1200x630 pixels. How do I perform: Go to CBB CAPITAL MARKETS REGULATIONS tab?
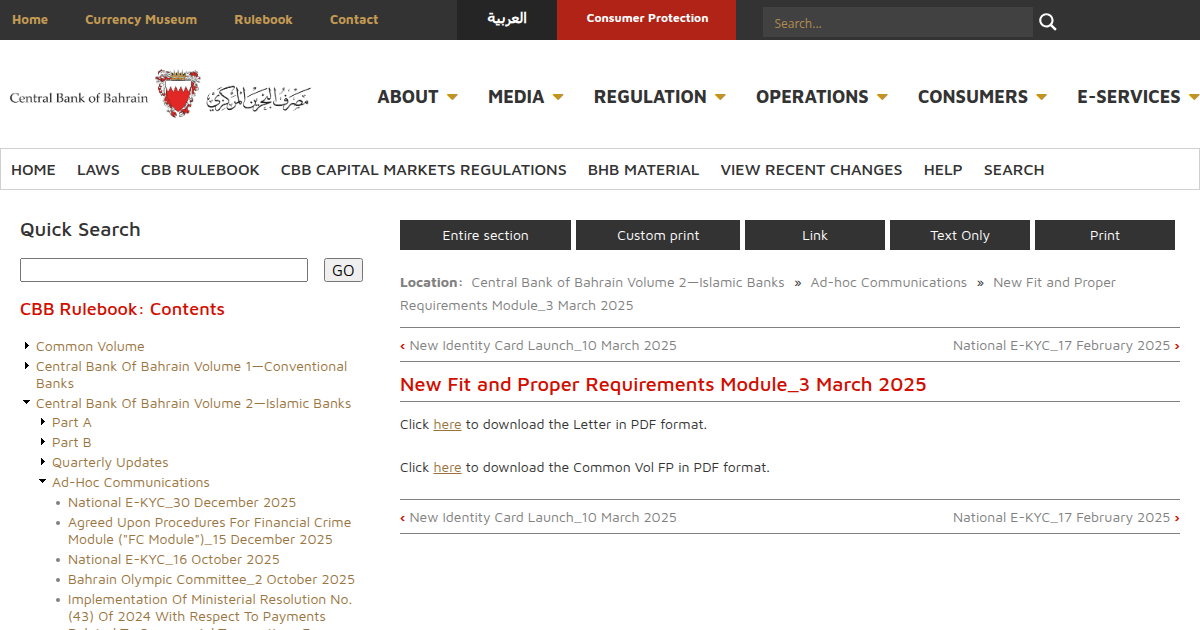423,169
